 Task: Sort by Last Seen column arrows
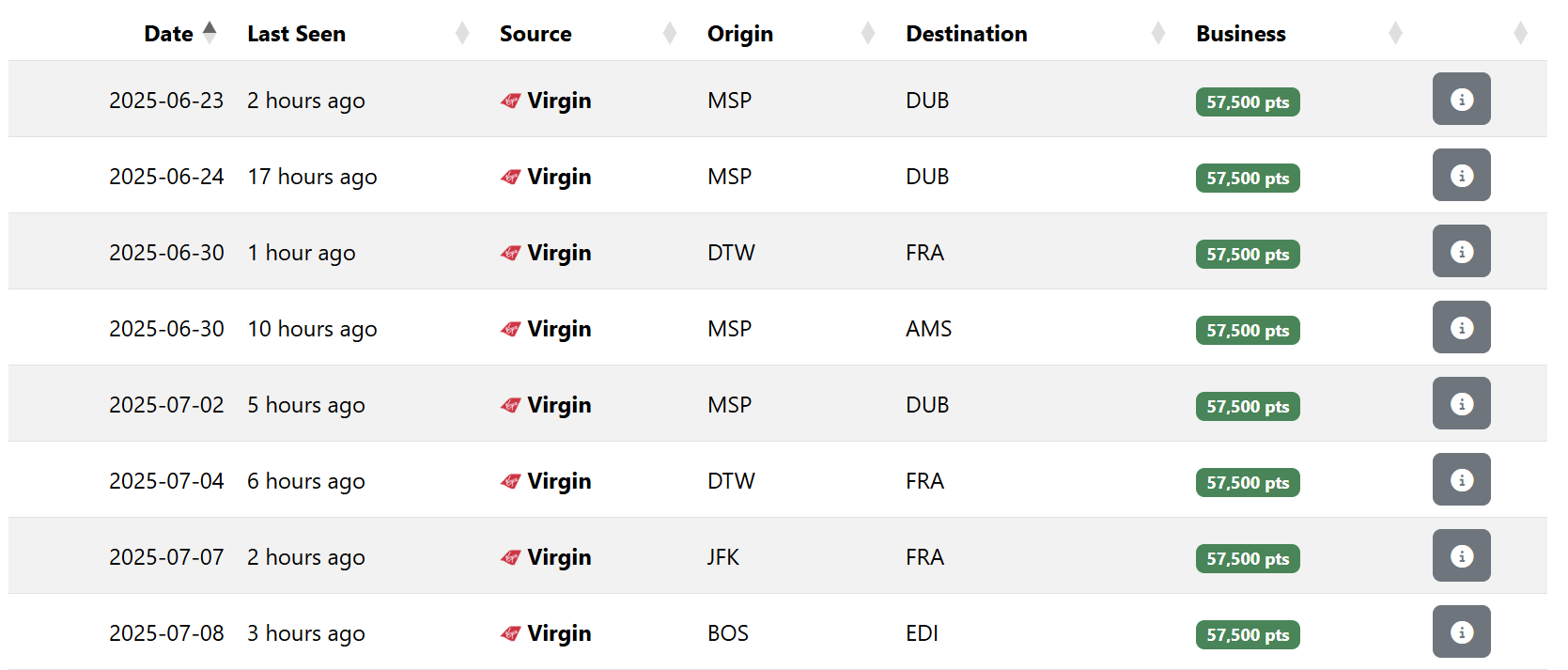[462, 33]
